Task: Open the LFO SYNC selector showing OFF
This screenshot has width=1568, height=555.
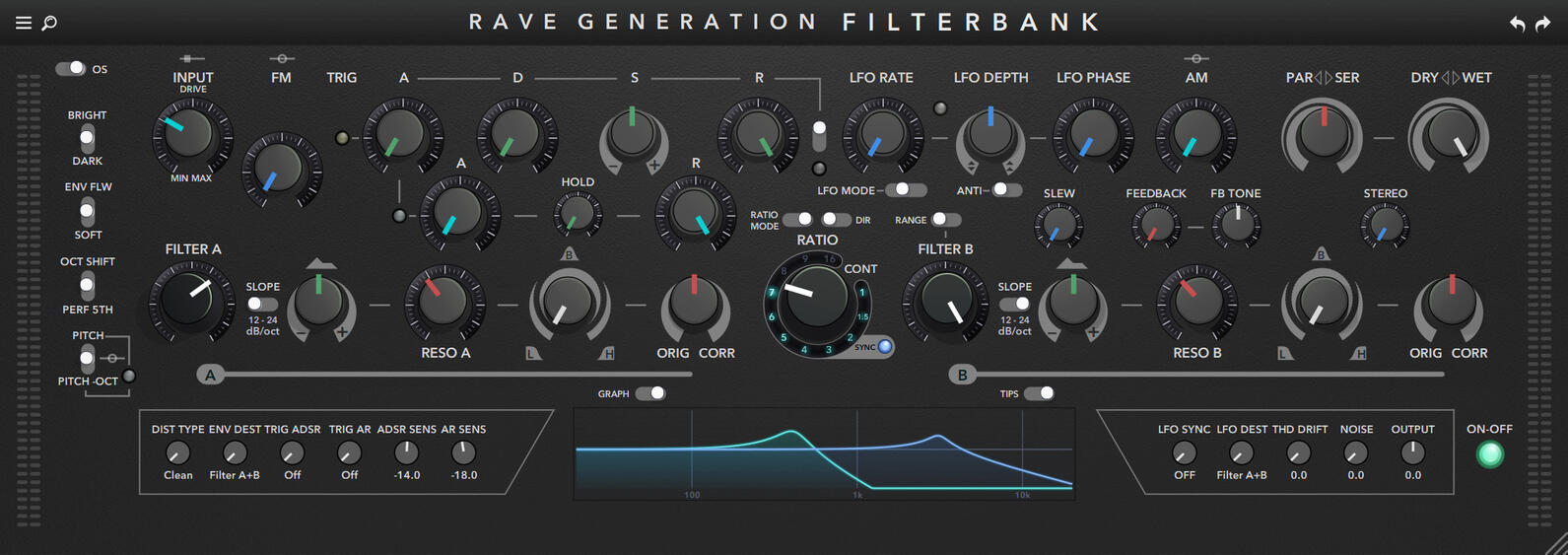Action: (1184, 452)
